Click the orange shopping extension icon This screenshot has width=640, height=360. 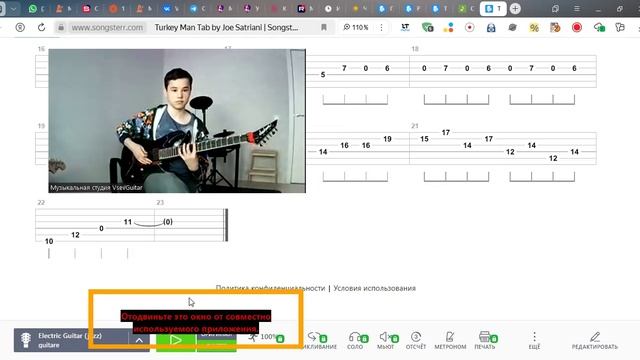555,27
